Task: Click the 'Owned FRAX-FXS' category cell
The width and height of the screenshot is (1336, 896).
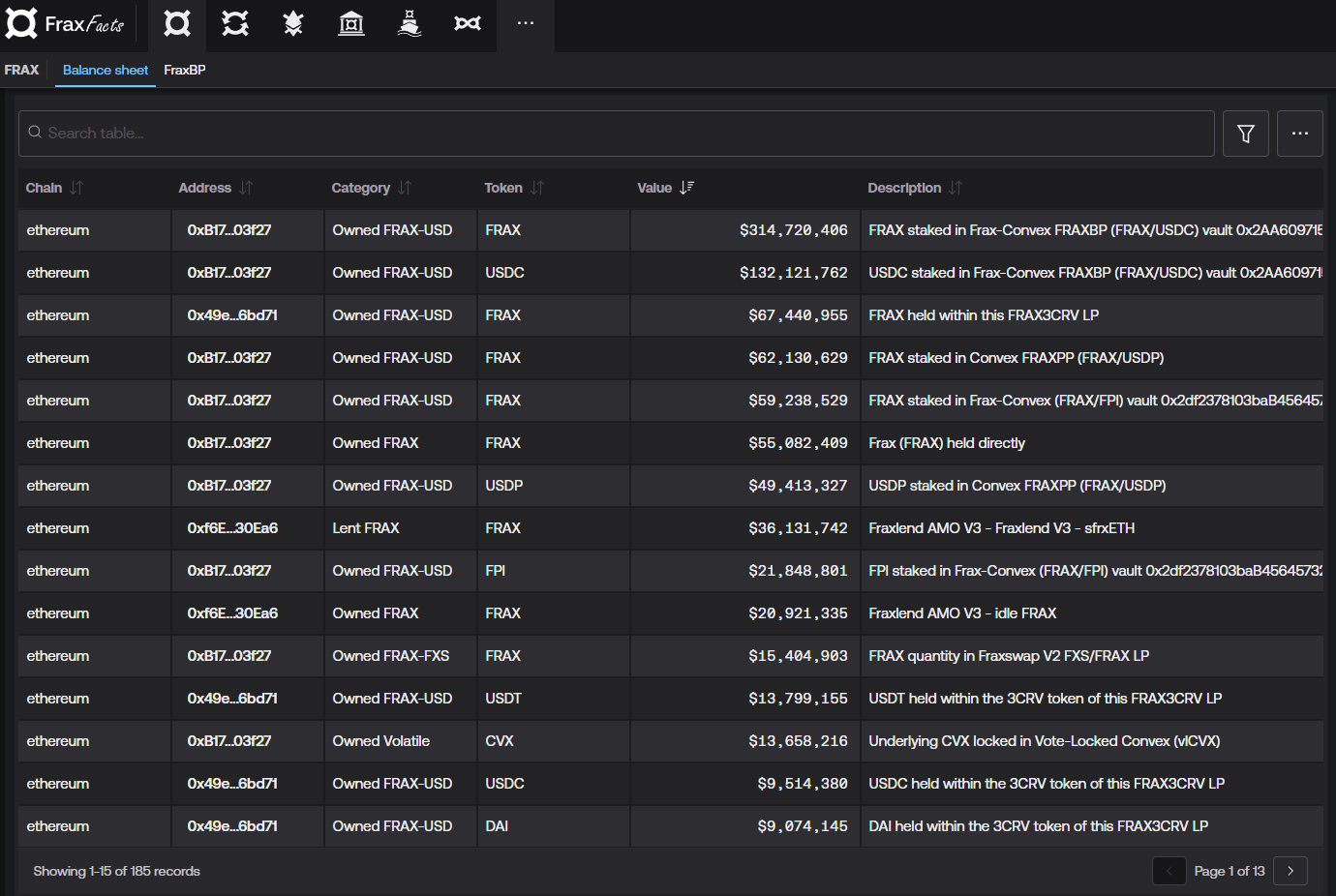Action: pos(401,656)
